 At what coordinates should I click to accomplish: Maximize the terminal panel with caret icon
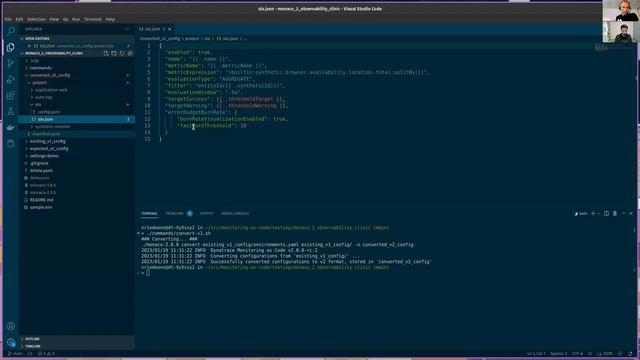click(624, 213)
